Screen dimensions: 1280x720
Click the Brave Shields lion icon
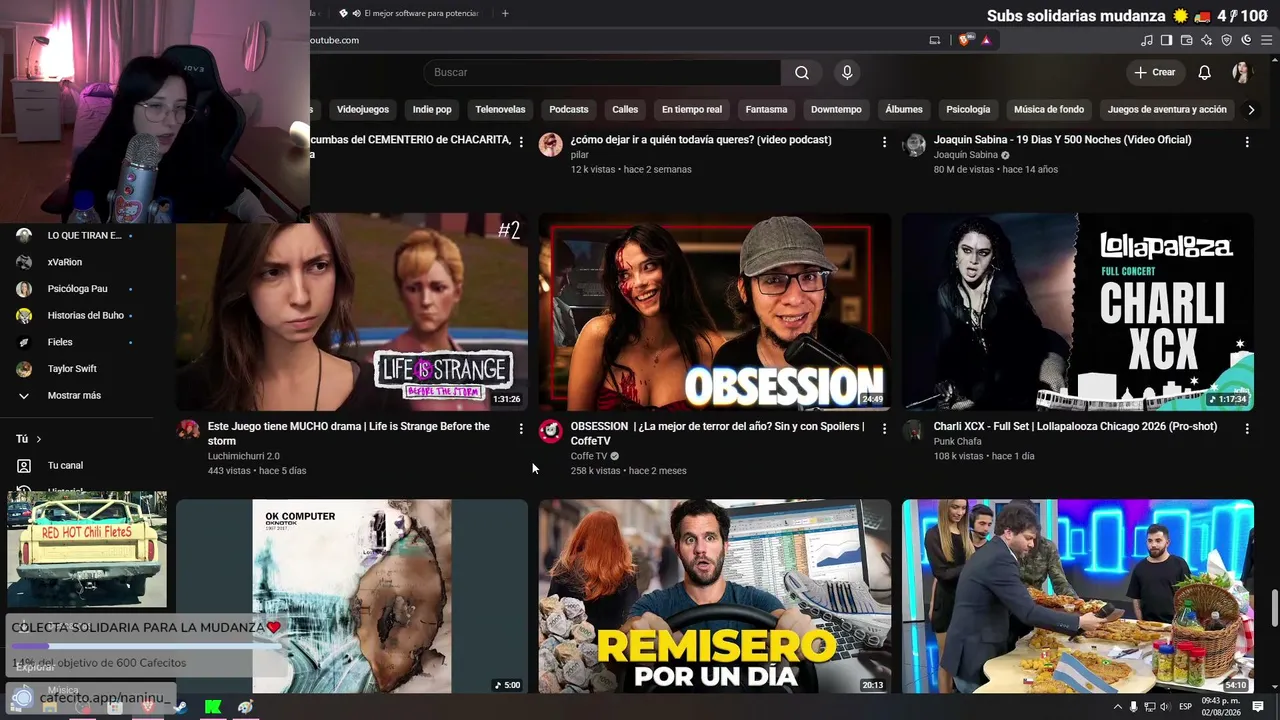pos(964,40)
